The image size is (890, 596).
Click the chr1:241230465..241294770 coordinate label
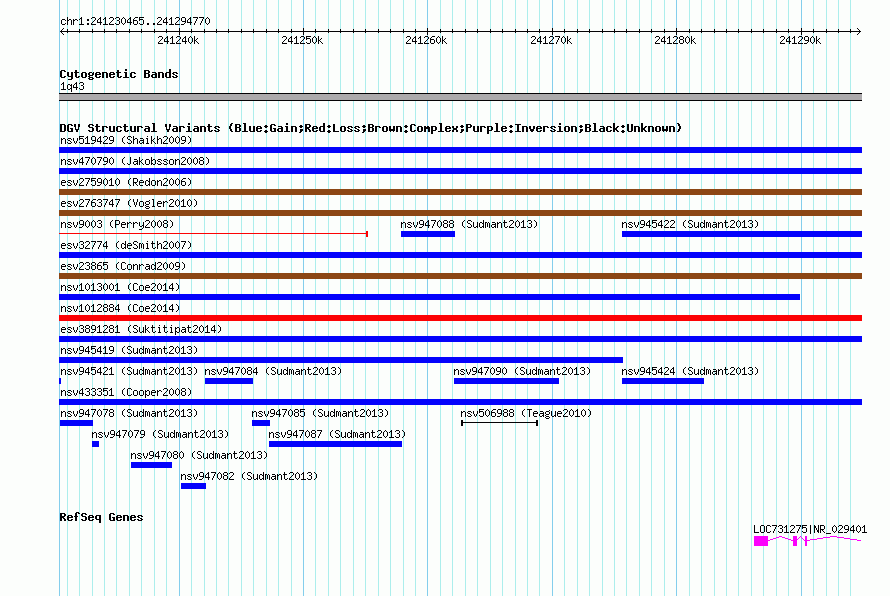135,21
